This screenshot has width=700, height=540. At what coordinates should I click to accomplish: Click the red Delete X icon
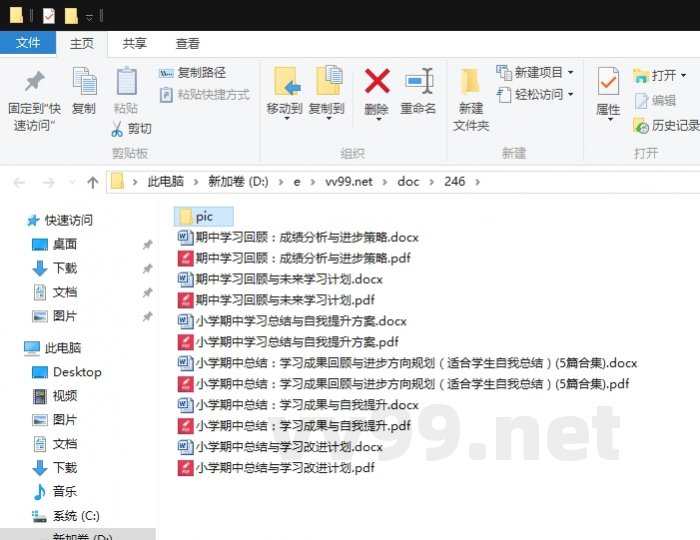click(x=377, y=81)
